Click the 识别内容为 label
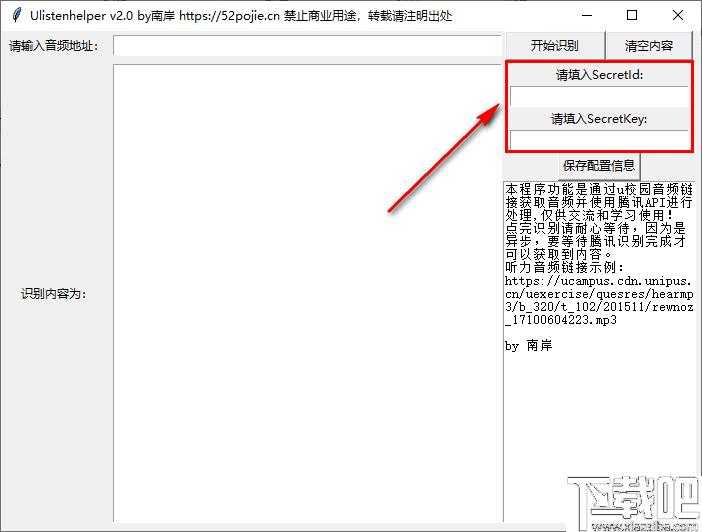This screenshot has width=702, height=532. point(53,294)
